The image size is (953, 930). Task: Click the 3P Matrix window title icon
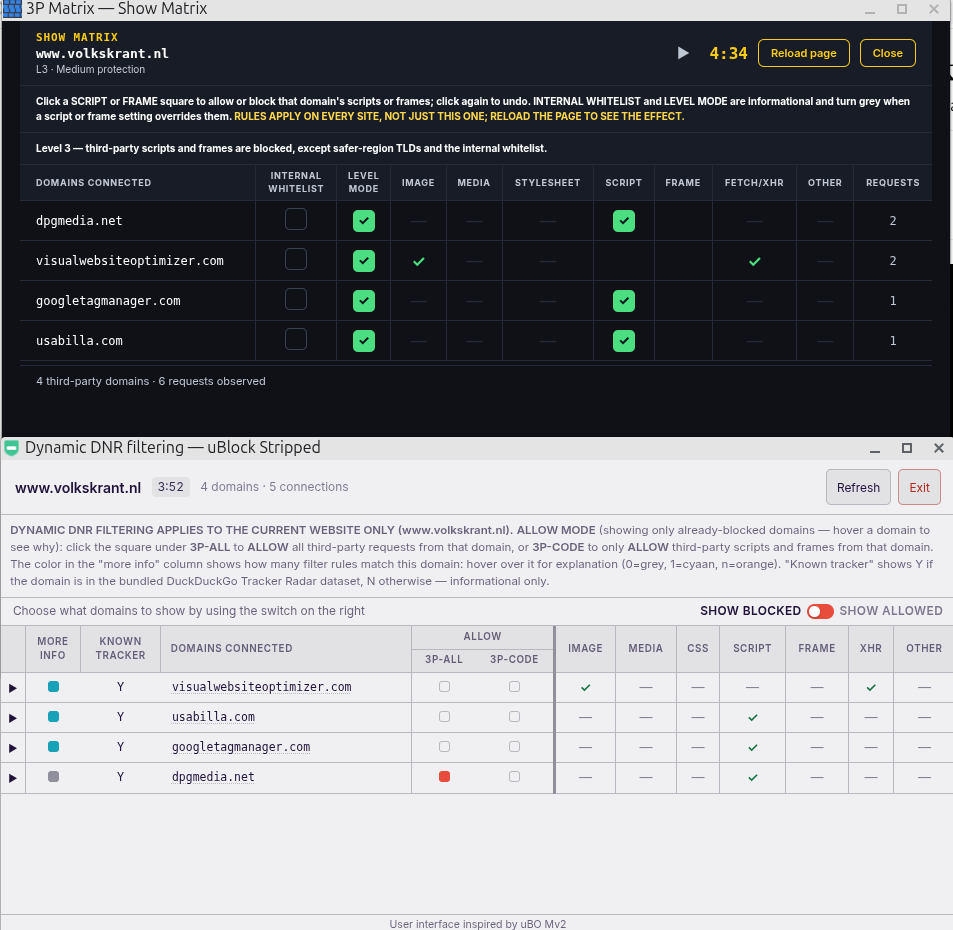click(x=12, y=9)
